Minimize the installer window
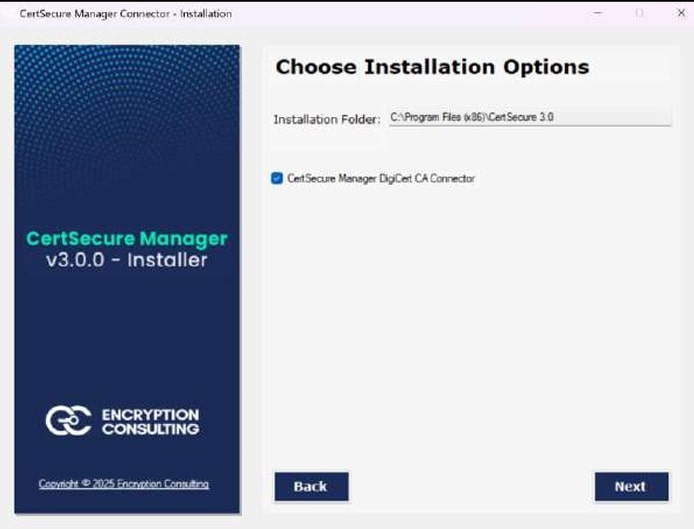Screen dimensions: 694x529 pos(598,13)
